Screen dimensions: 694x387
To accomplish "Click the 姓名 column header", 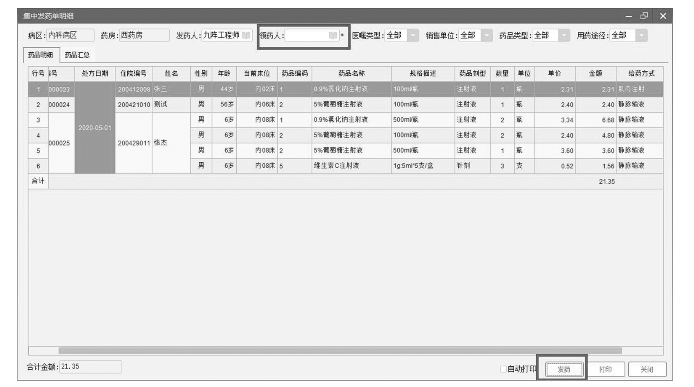I will (x=171, y=74).
